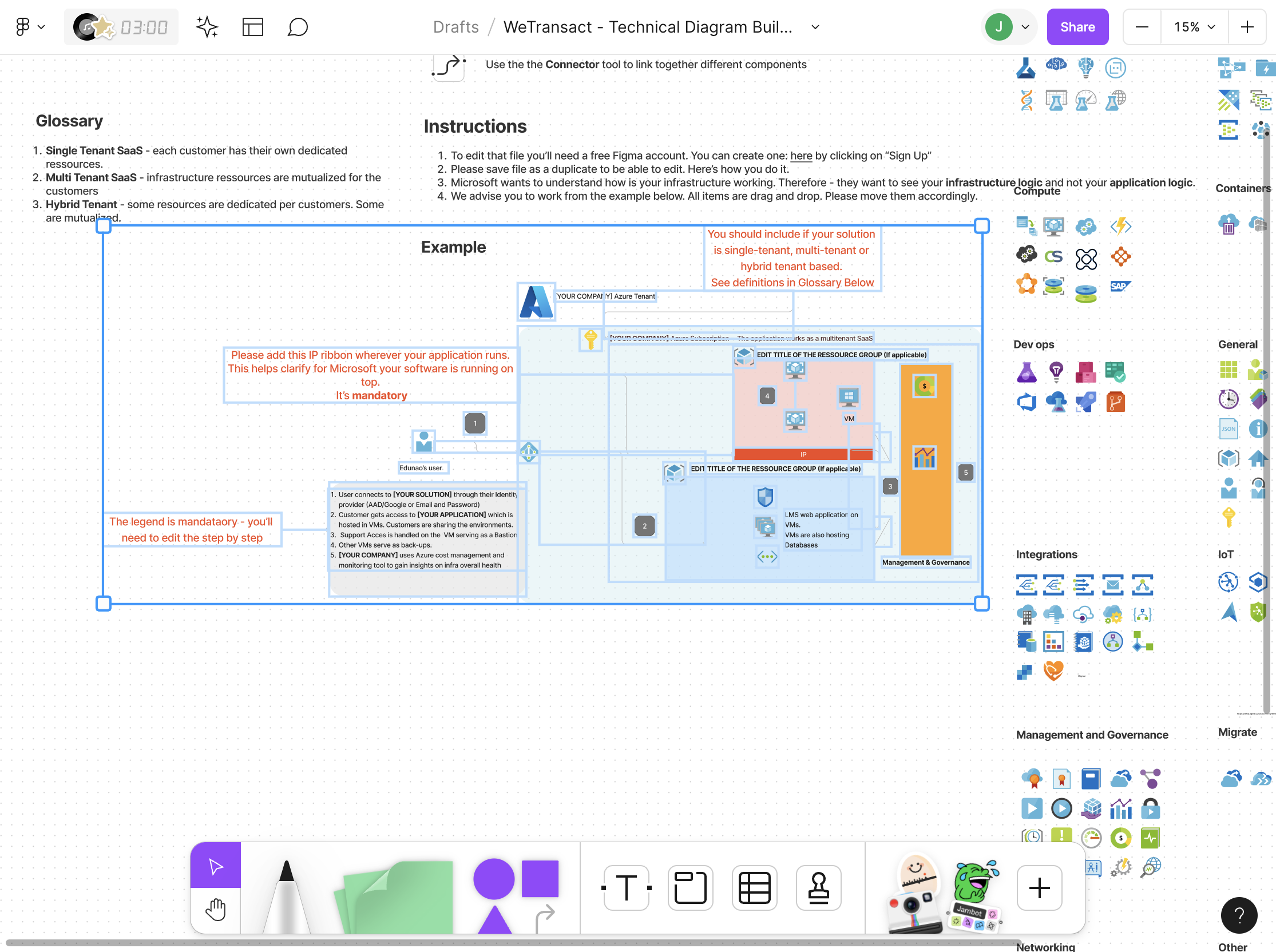The image size is (1276, 952).
Task: Click the WeTransact file title
Action: (648, 27)
